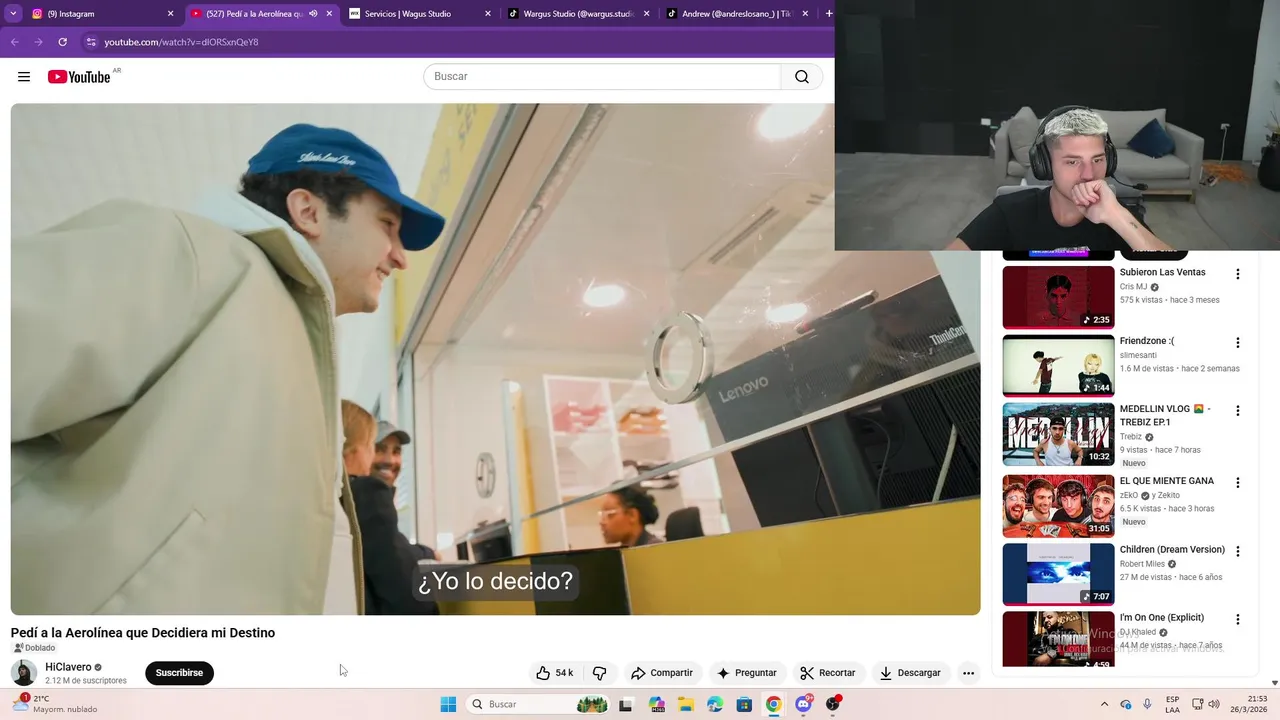Open Task View on the taskbar
The width and height of the screenshot is (1280, 720).
click(626, 704)
